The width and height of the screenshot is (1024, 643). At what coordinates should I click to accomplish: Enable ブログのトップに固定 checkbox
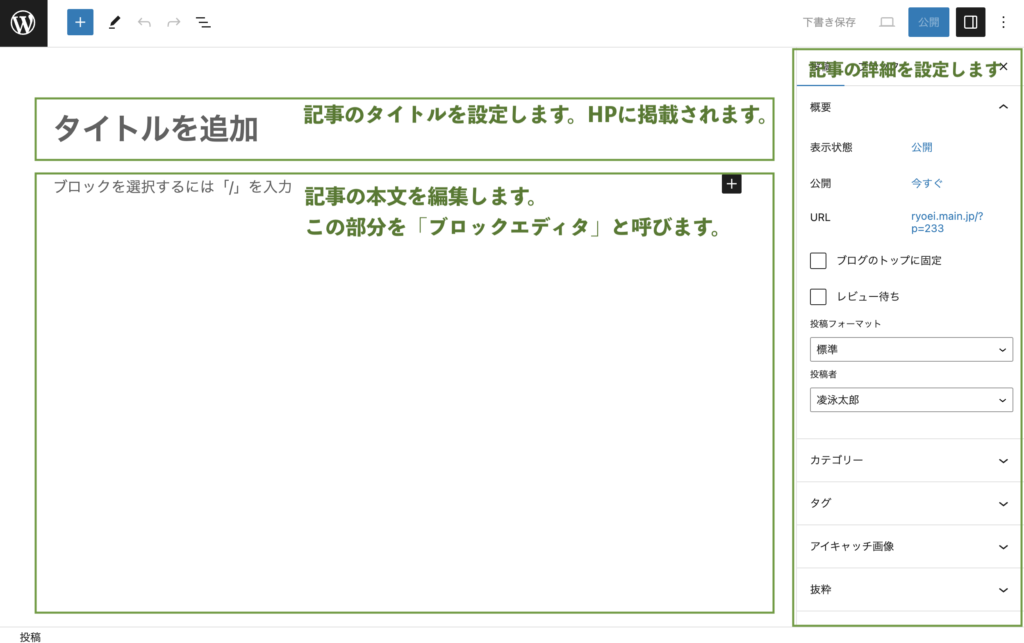[x=818, y=260]
